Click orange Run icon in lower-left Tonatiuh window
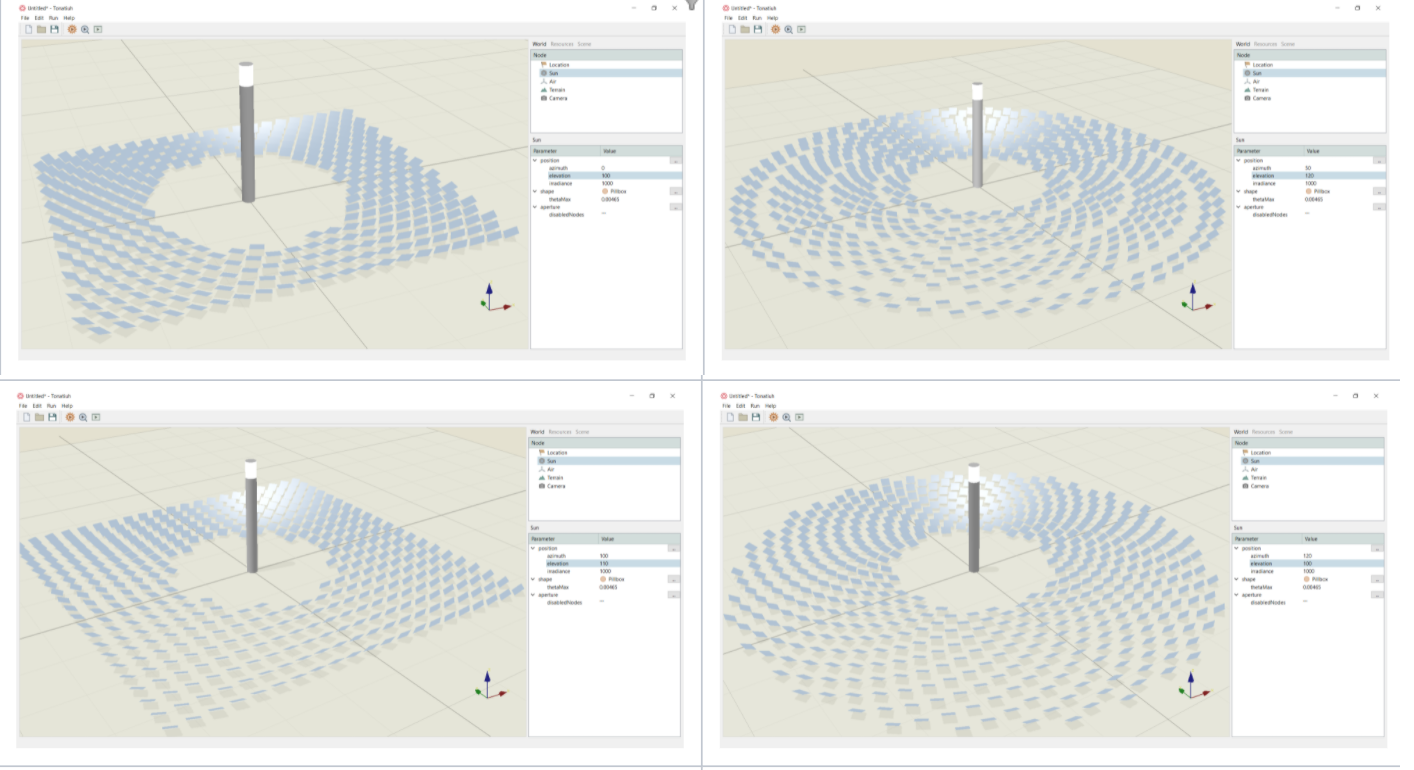The width and height of the screenshot is (1414, 770). [x=70, y=417]
